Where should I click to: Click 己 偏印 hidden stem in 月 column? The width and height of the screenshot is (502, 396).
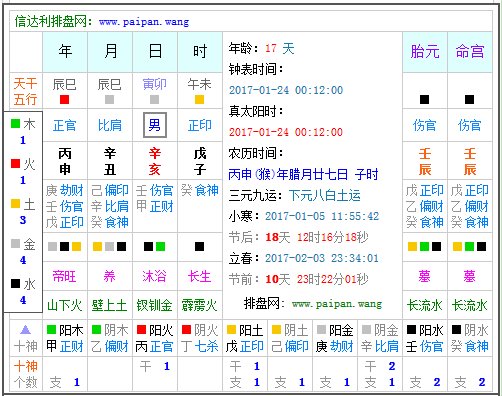[x=110, y=190]
